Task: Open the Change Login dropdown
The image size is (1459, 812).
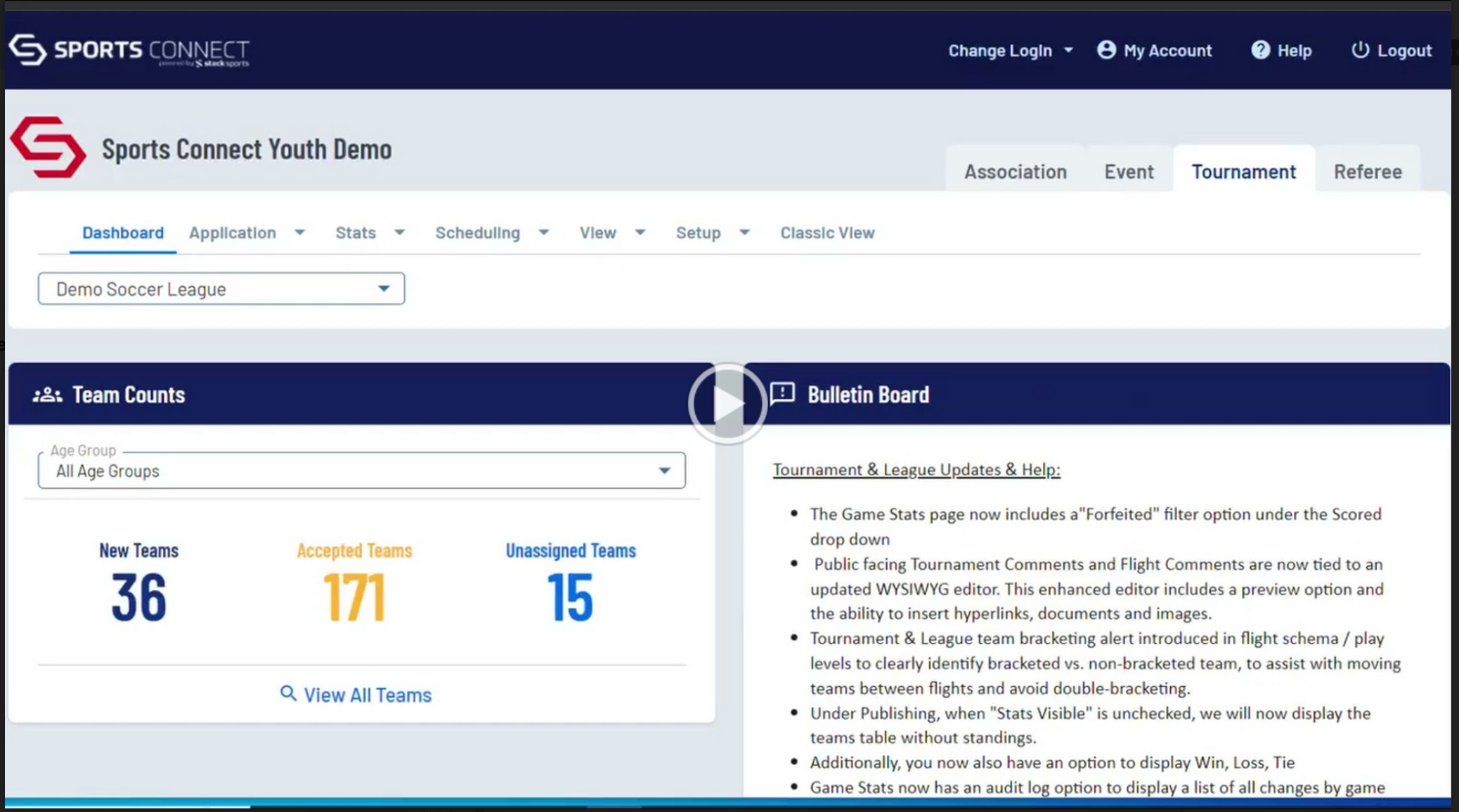Action: point(1010,51)
